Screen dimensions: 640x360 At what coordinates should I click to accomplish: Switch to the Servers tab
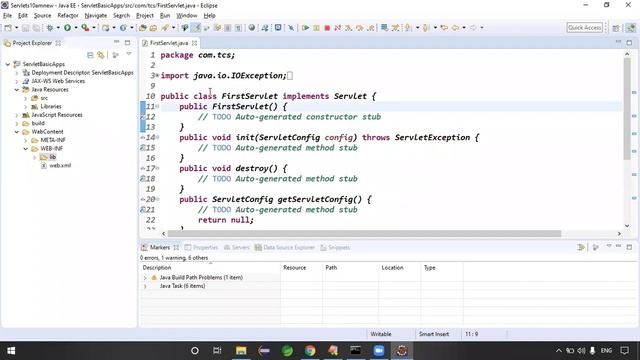236,247
